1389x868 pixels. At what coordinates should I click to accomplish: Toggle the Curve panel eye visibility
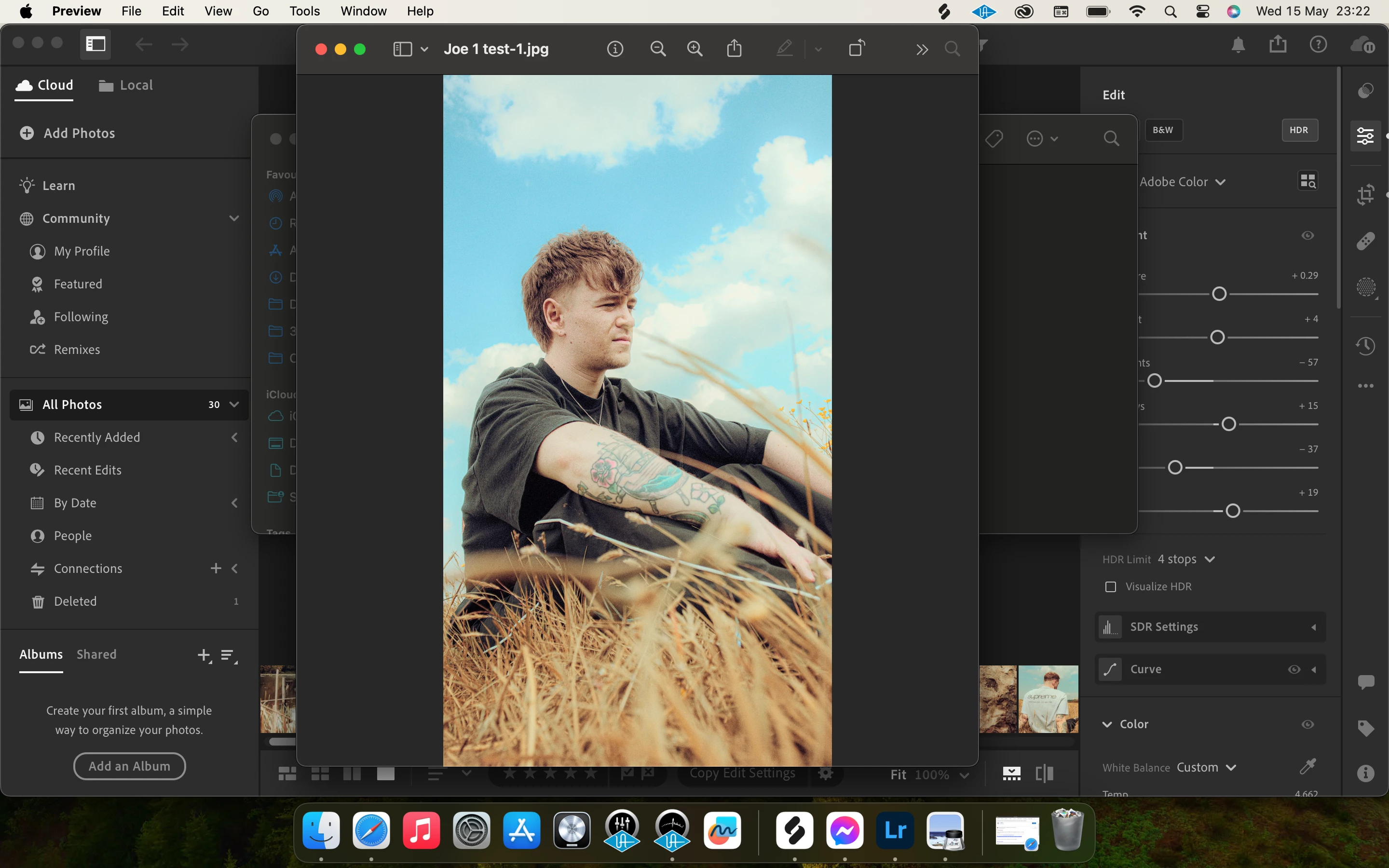1294,669
